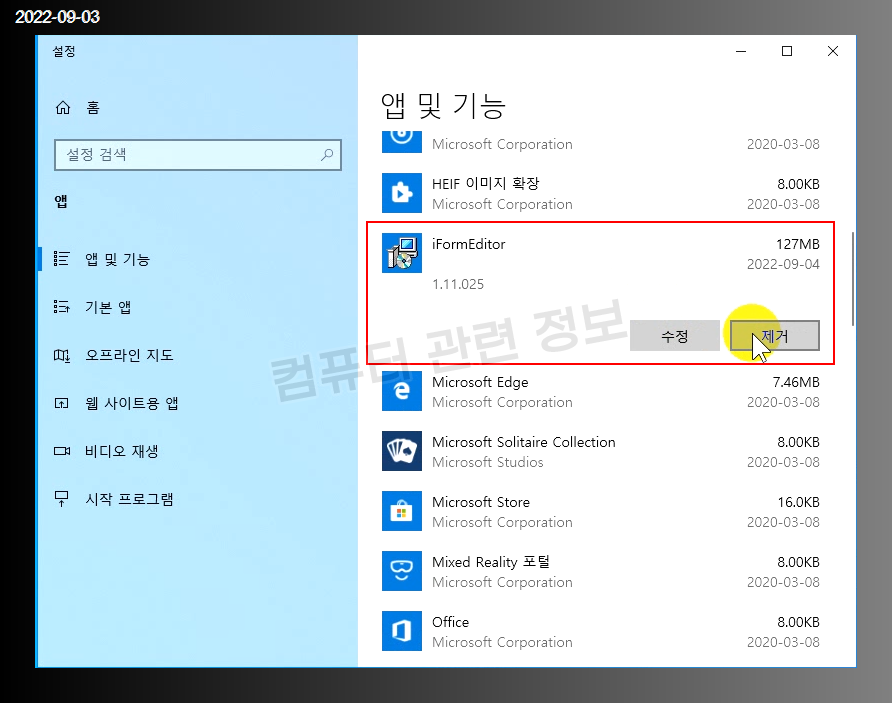Image resolution: width=892 pixels, height=703 pixels.
Task: Click the 16.0KB size of Microsoft Store
Action: pyautogui.click(x=799, y=502)
